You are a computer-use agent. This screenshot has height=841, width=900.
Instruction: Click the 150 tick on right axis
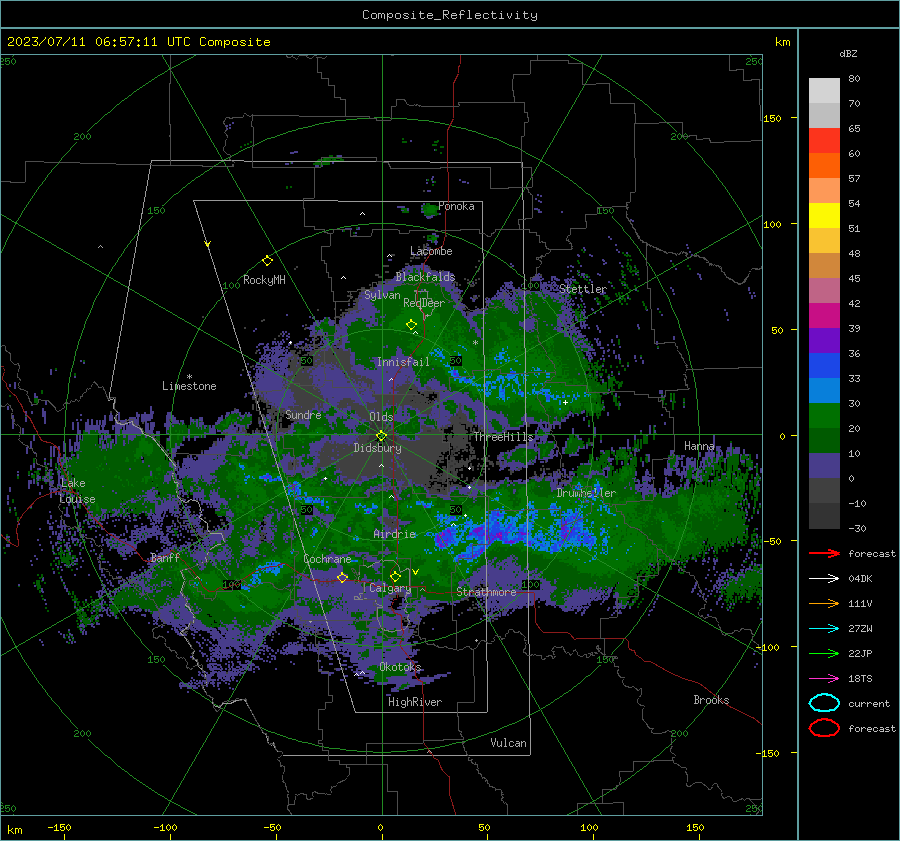pos(772,118)
